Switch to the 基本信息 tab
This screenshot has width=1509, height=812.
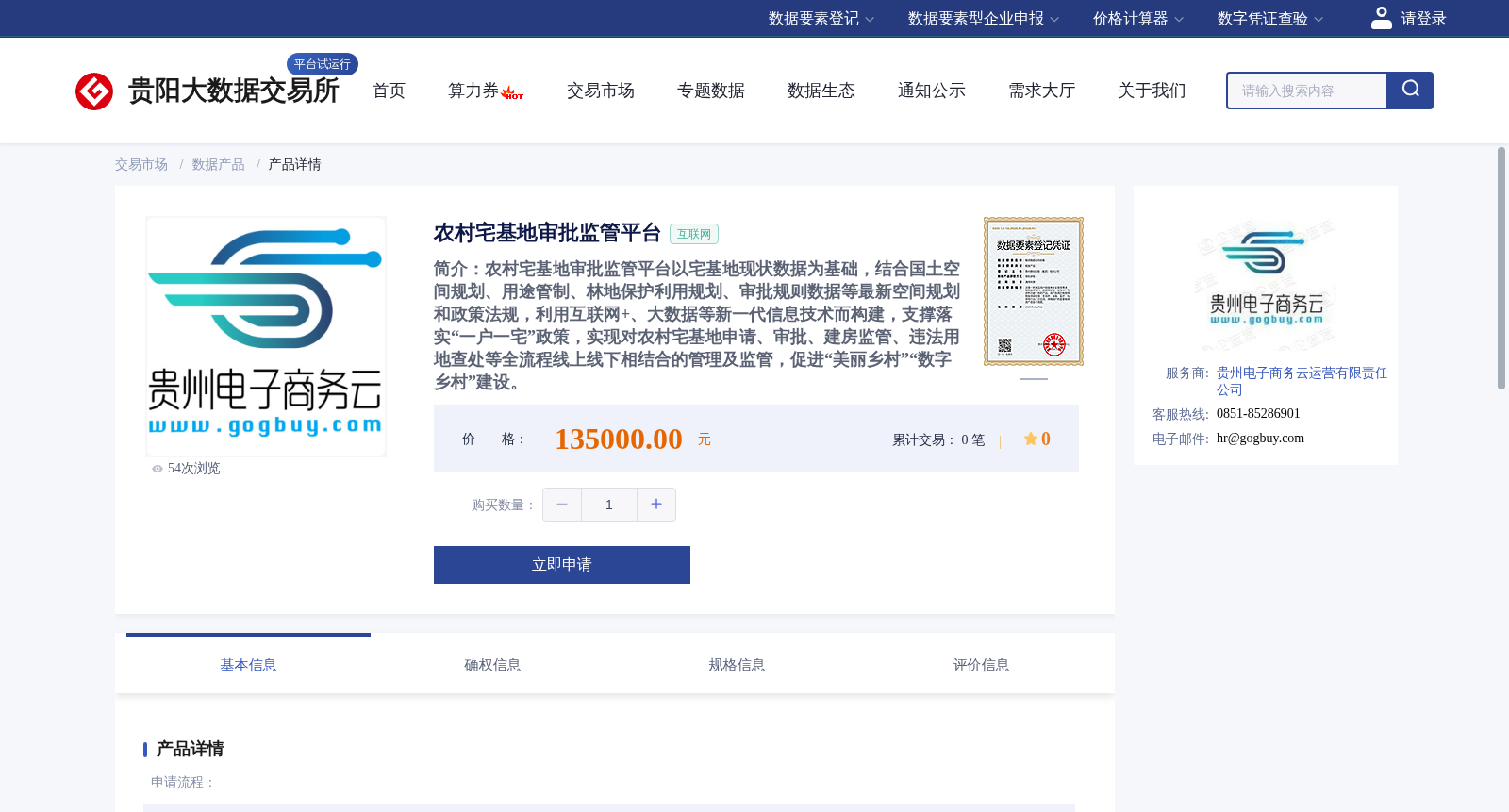point(248,665)
